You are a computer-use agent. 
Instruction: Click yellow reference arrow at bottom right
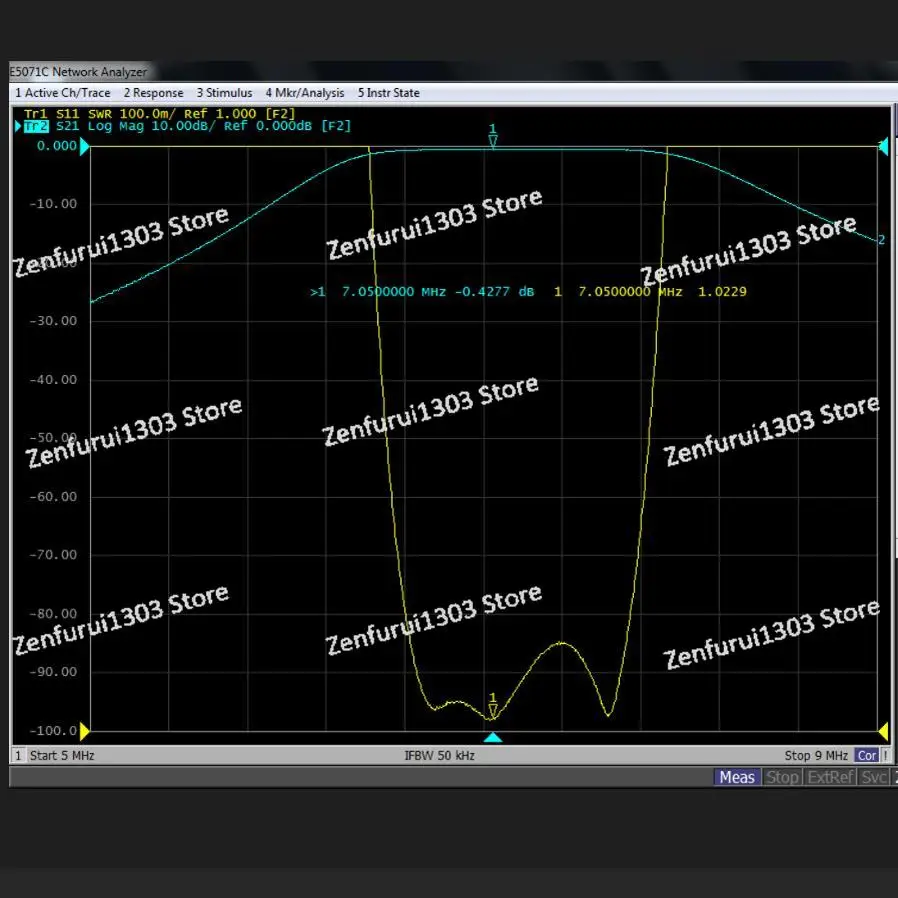(x=882, y=731)
